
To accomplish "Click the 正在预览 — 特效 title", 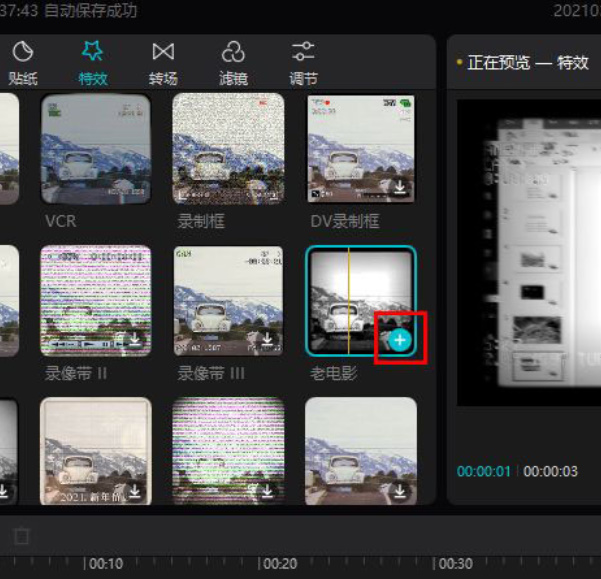I will (528, 62).
